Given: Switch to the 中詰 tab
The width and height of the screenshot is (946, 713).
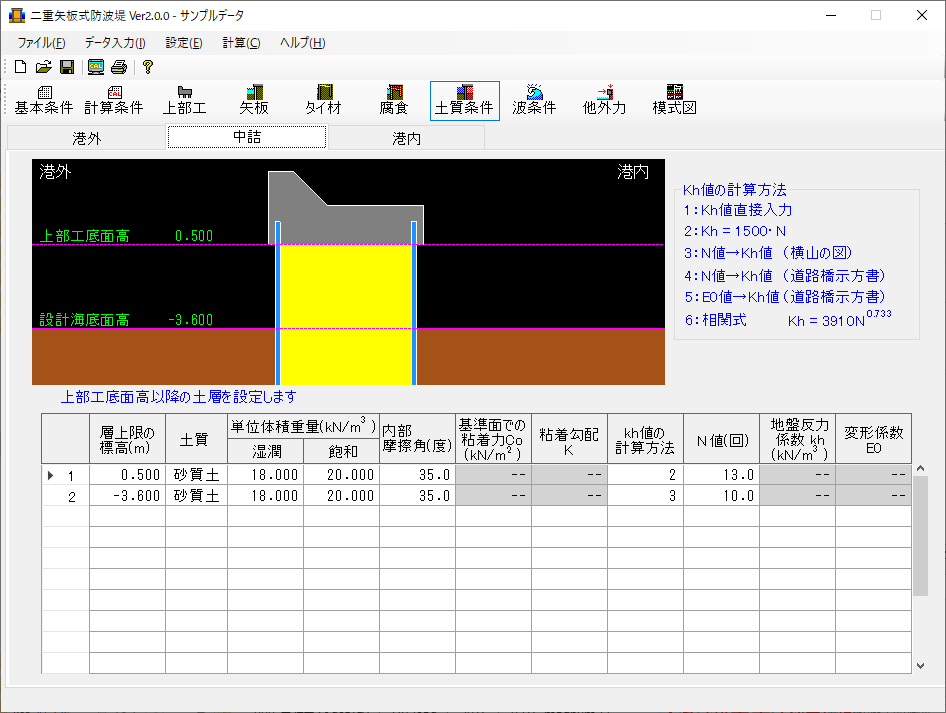Looking at the screenshot, I should 247,136.
